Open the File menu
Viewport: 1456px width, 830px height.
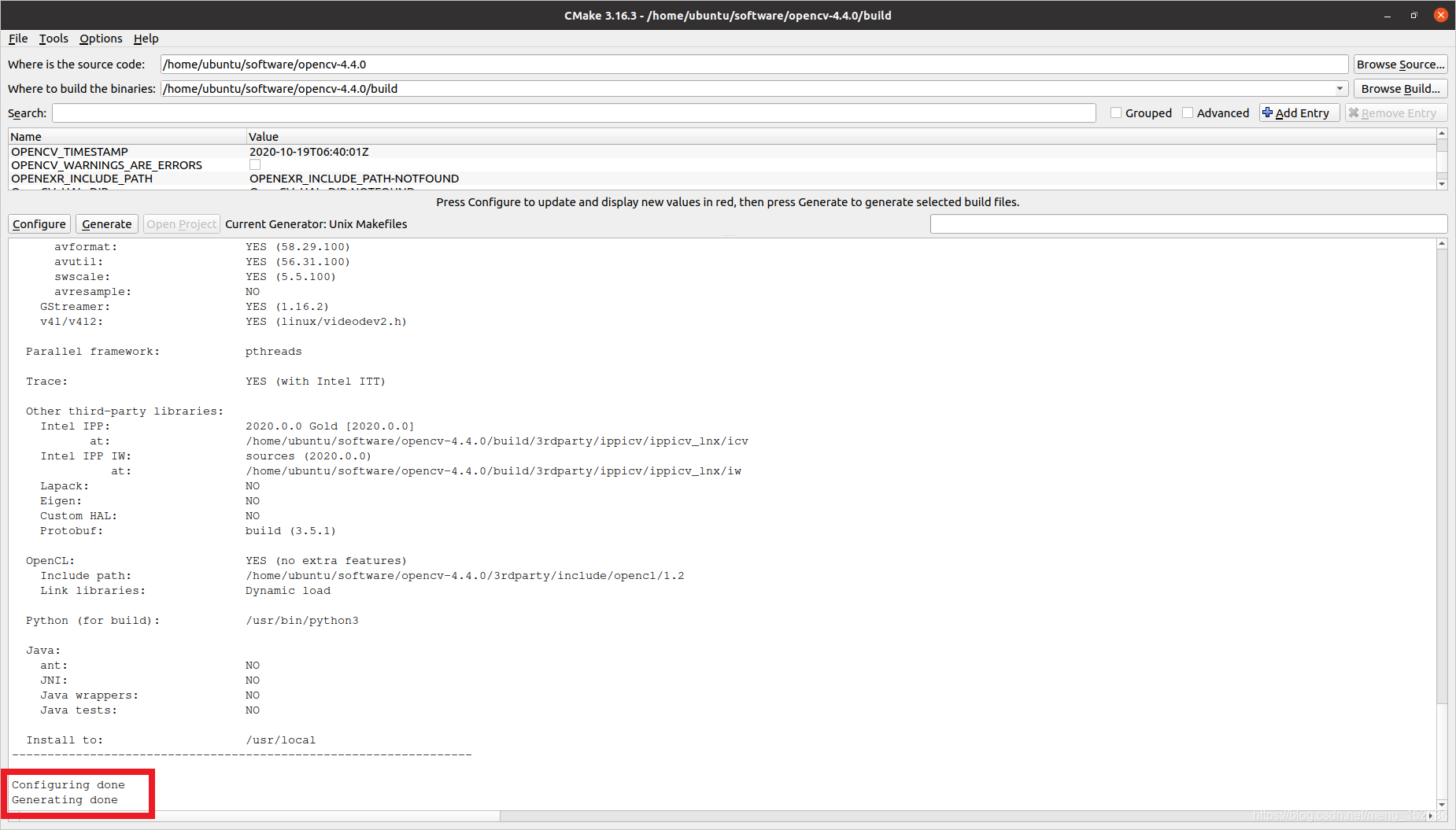[18, 39]
